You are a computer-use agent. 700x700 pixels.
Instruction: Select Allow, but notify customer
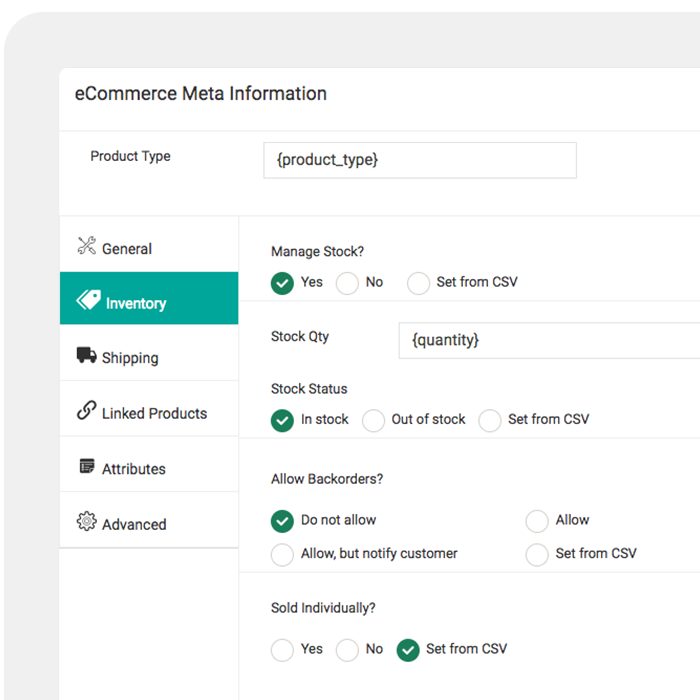282,554
